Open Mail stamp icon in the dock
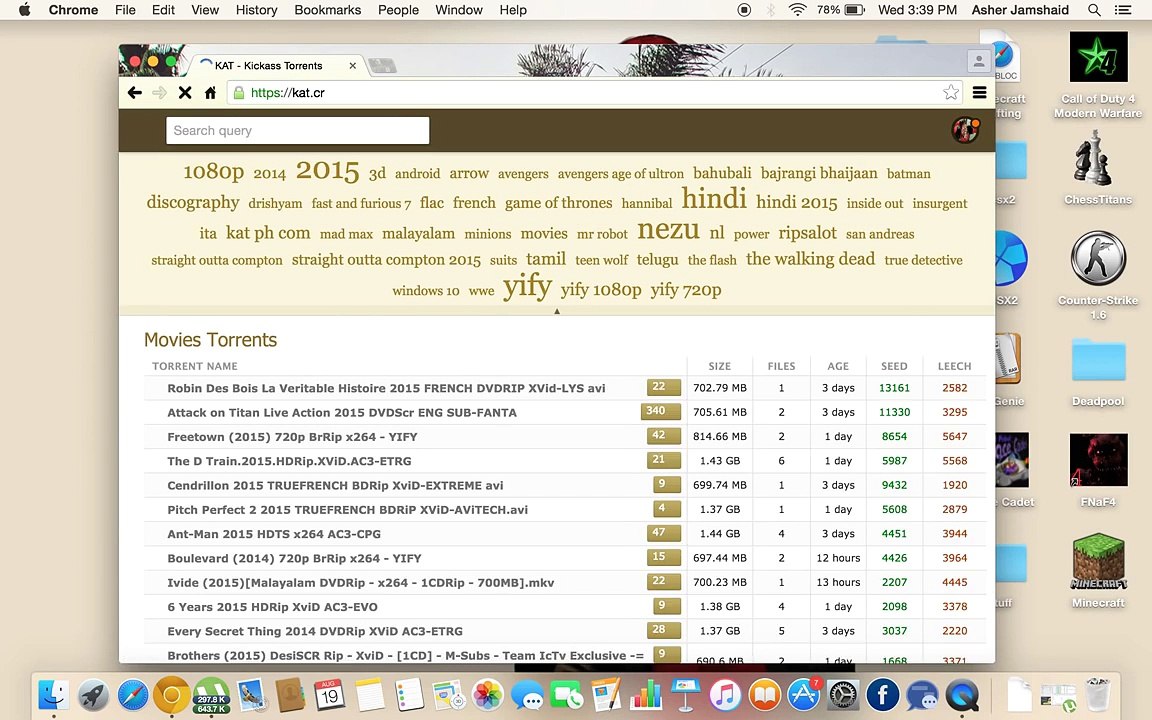1152x720 pixels. click(x=251, y=694)
